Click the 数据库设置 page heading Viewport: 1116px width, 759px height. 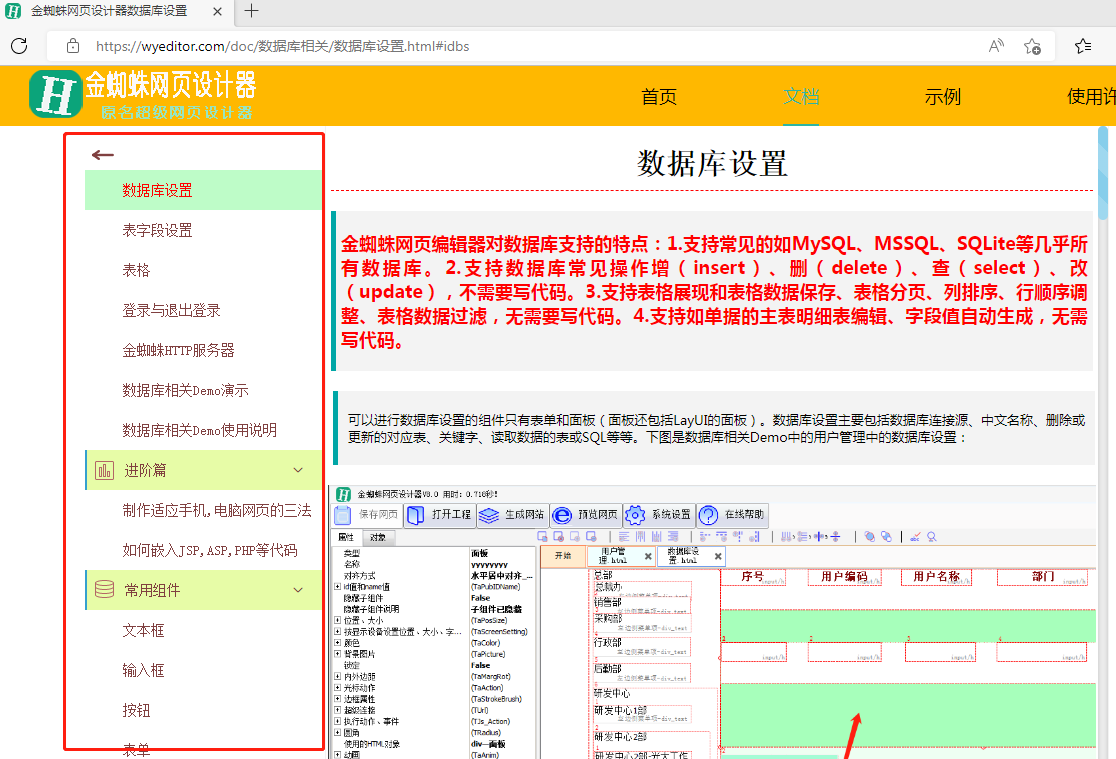pos(712,163)
